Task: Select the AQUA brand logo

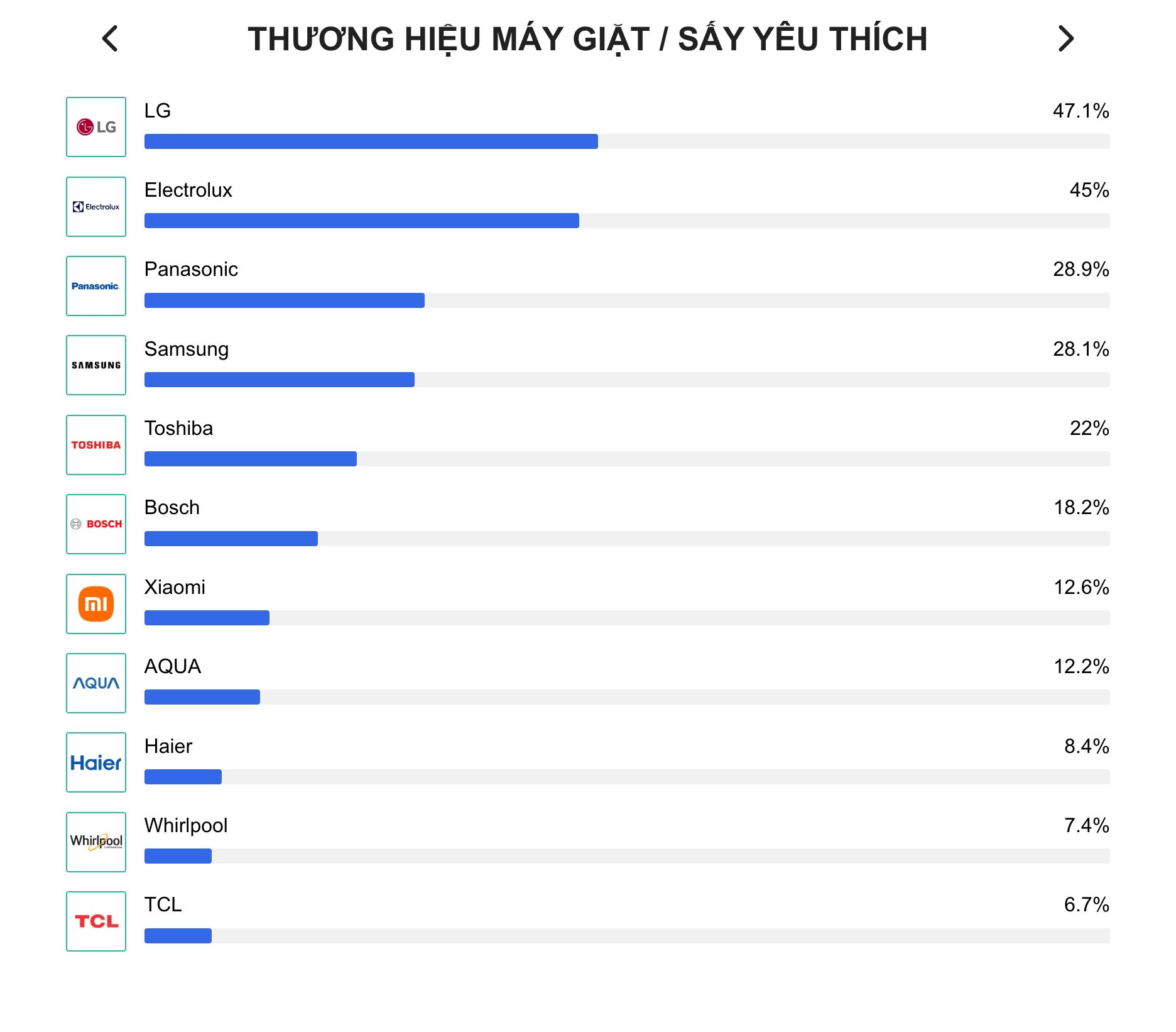Action: 95,683
